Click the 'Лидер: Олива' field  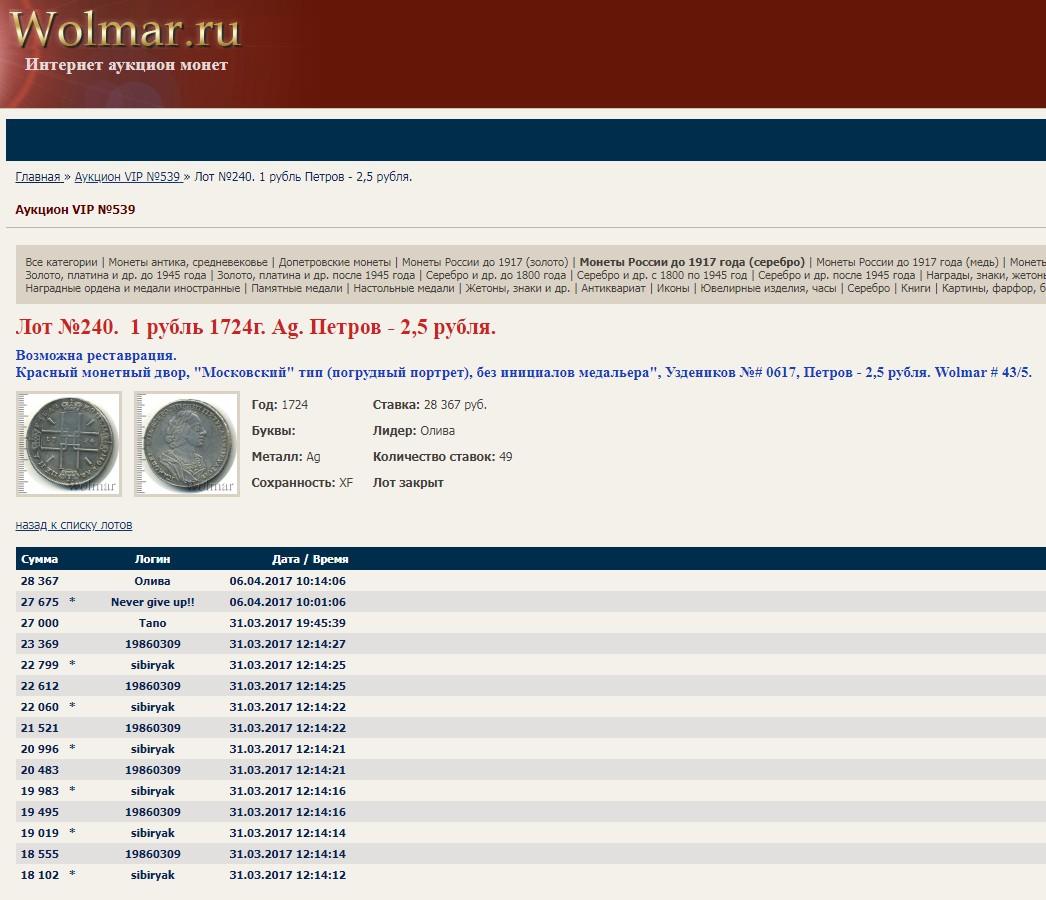tap(414, 431)
